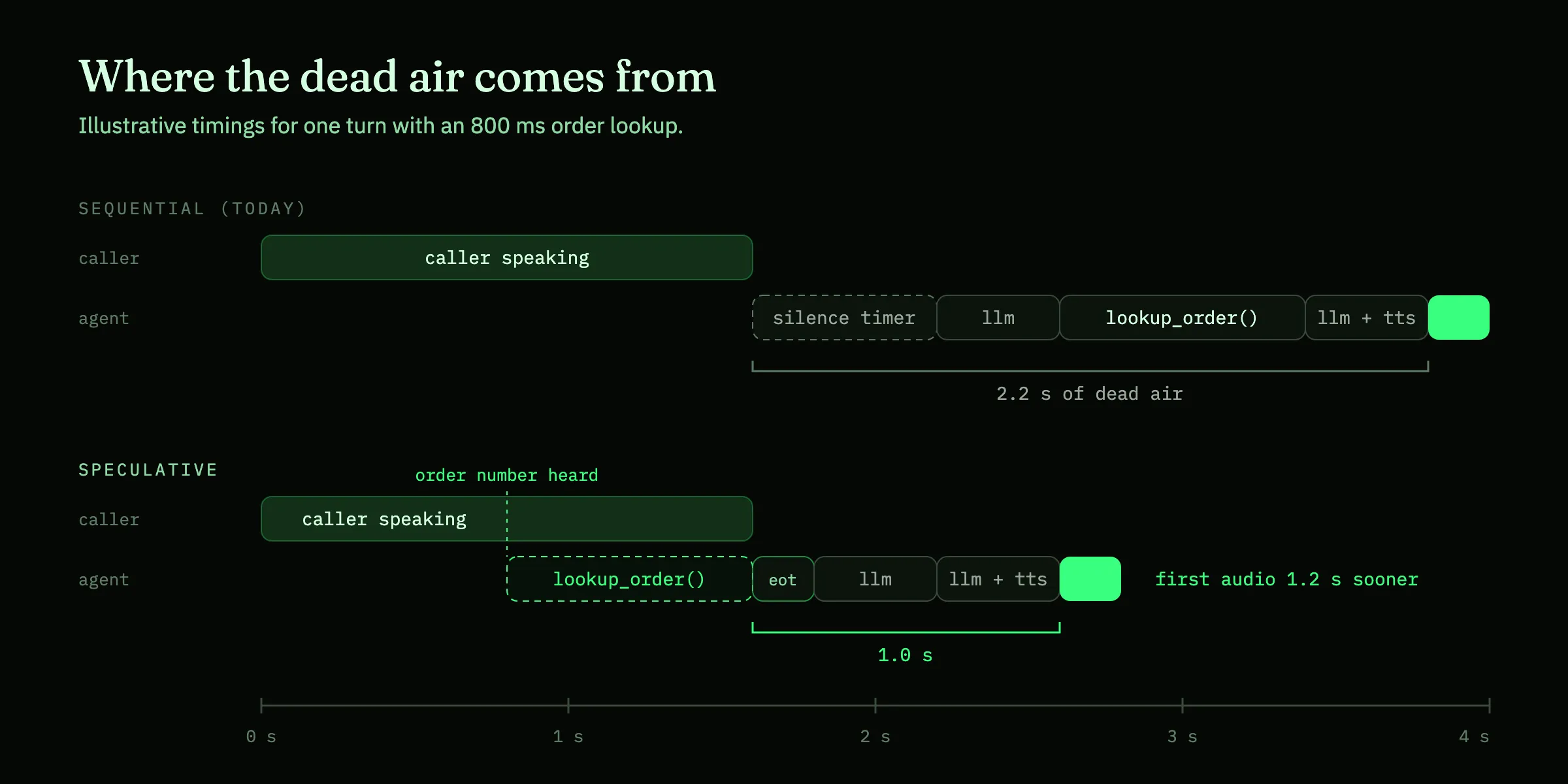Click the 'eot' block
1568x784 pixels.
(783, 579)
